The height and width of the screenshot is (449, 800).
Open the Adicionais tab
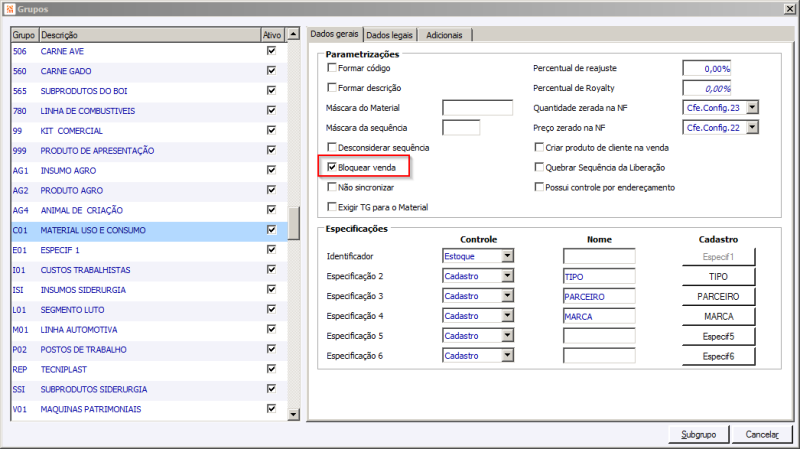444,35
